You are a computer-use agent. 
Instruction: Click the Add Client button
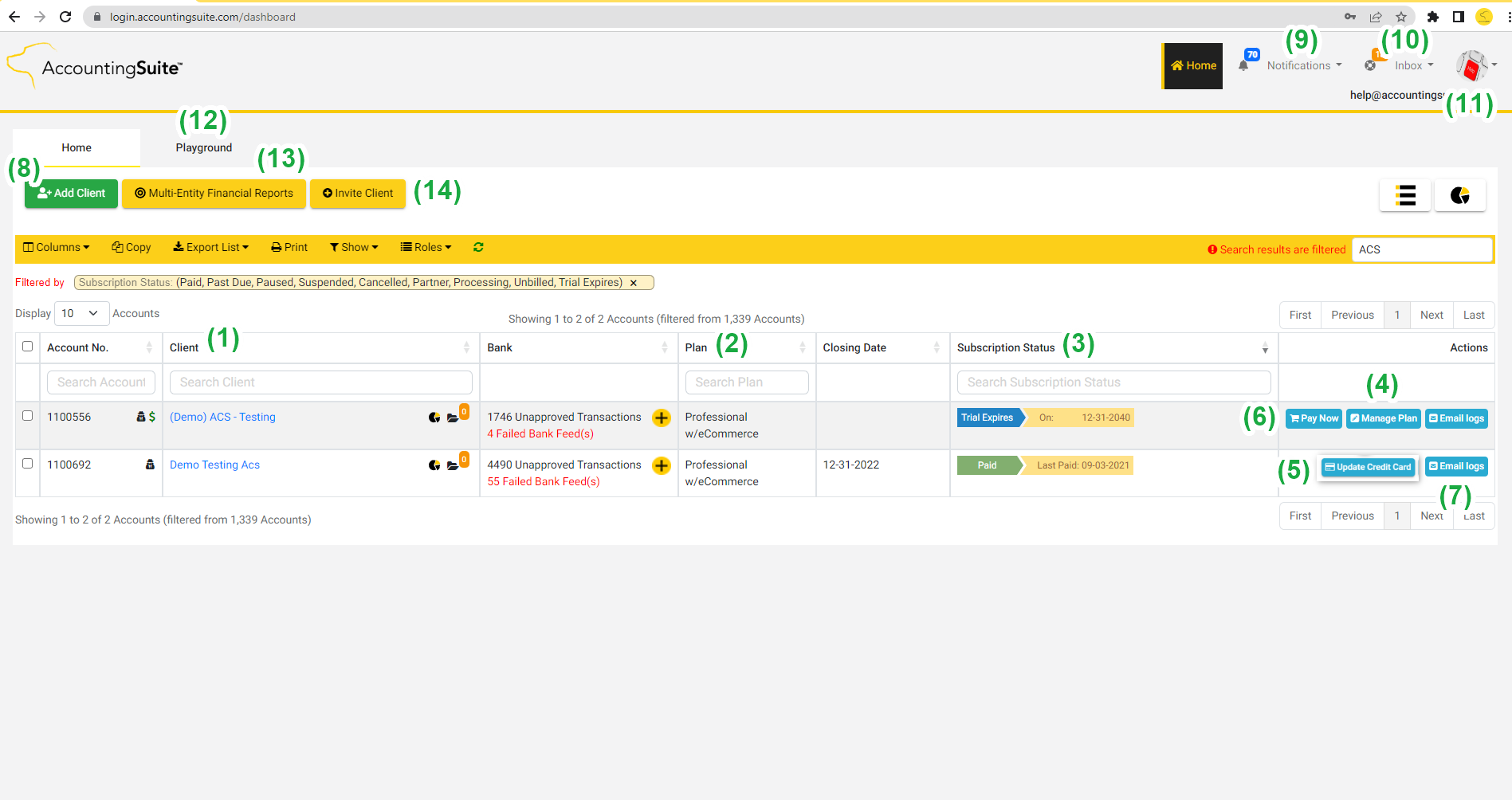point(71,194)
